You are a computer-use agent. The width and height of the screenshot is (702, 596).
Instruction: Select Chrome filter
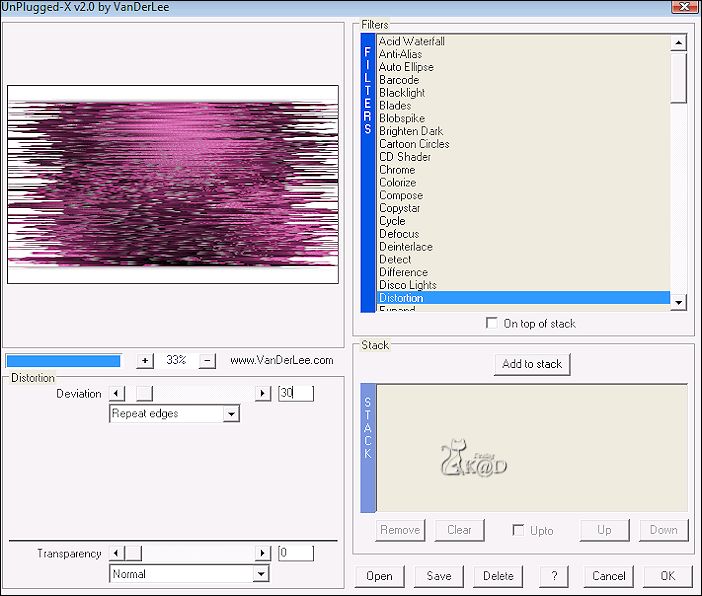523,170
